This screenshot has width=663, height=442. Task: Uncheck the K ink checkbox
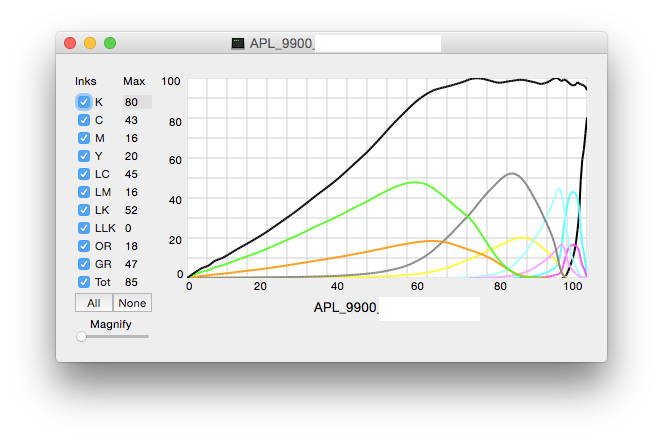84,102
